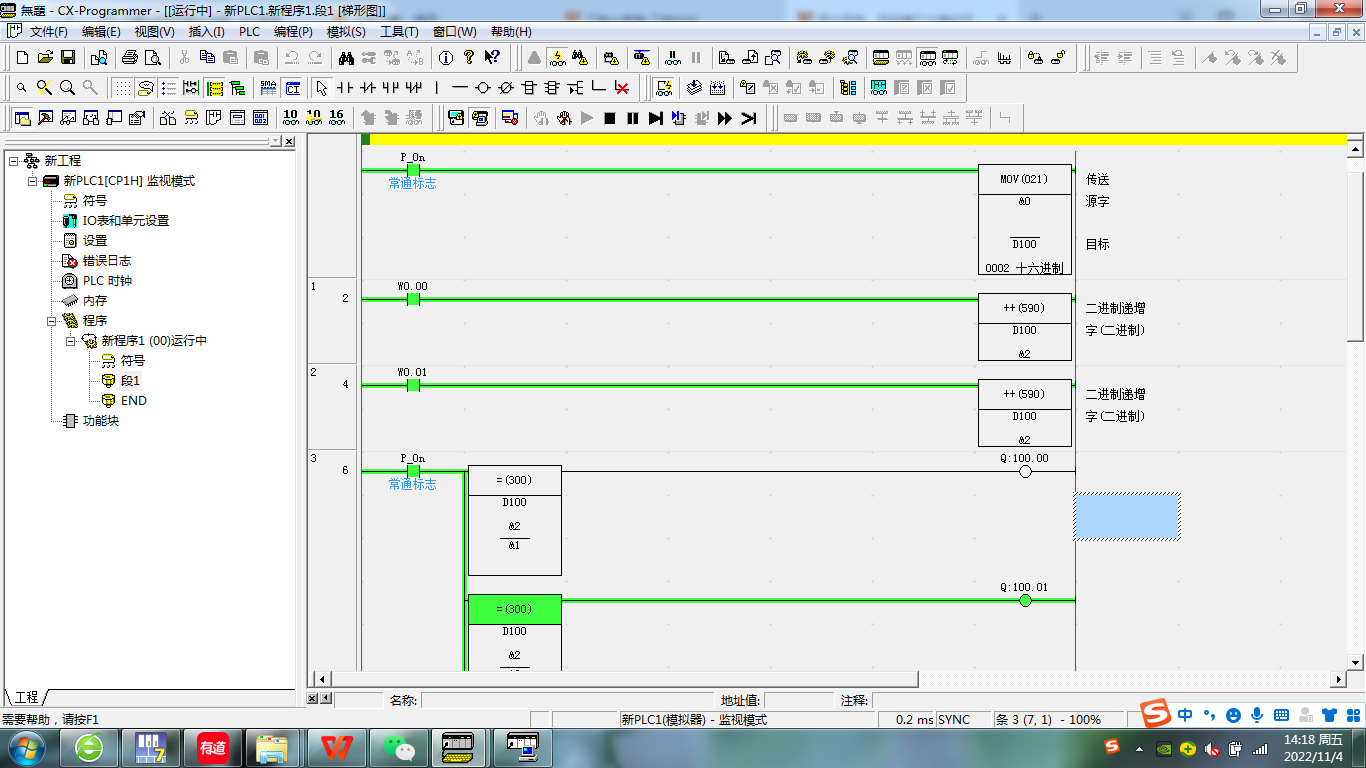This screenshot has height=768, width=1366.
Task: Open the 模拟(S) menu
Action: 346,32
